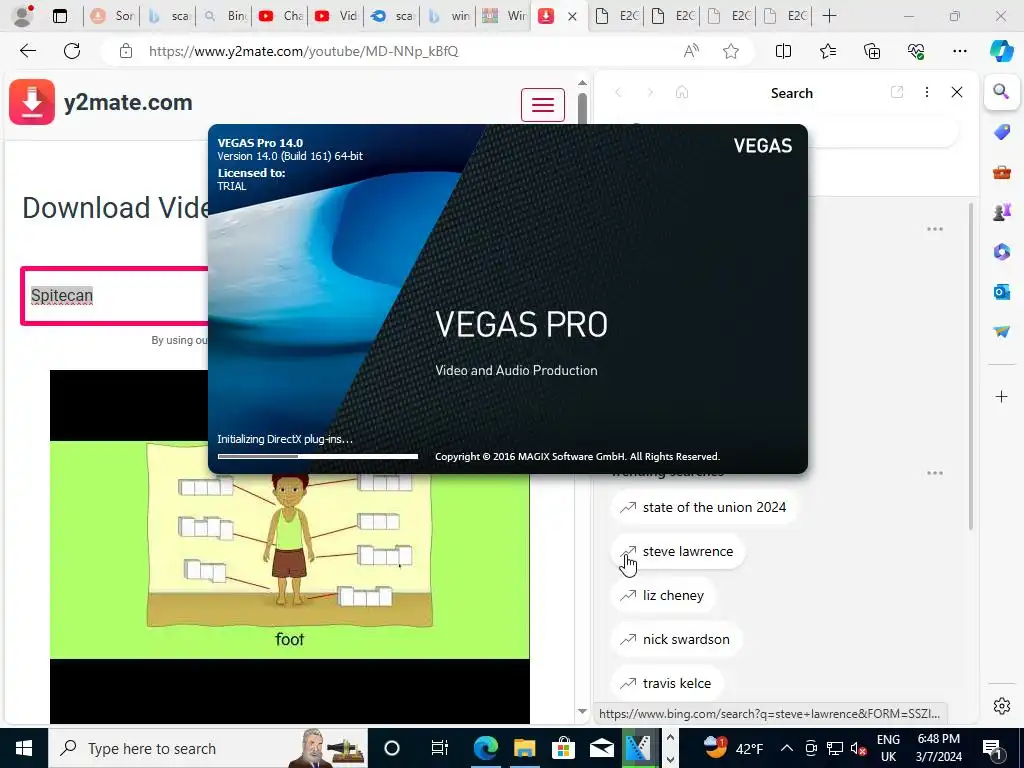1024x768 pixels.
Task: Select trending search travis kelce
Action: coord(667,683)
